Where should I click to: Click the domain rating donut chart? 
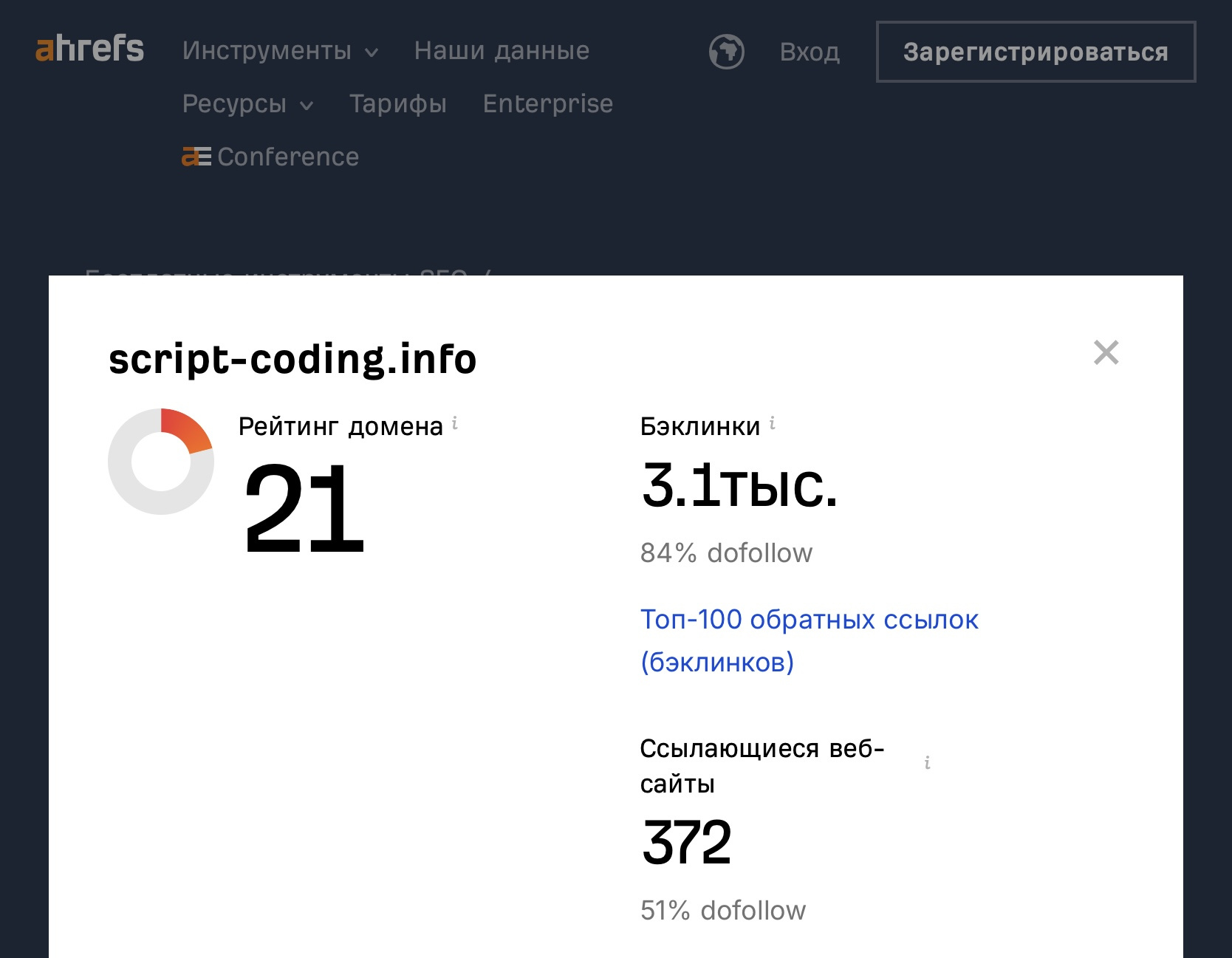[x=161, y=462]
